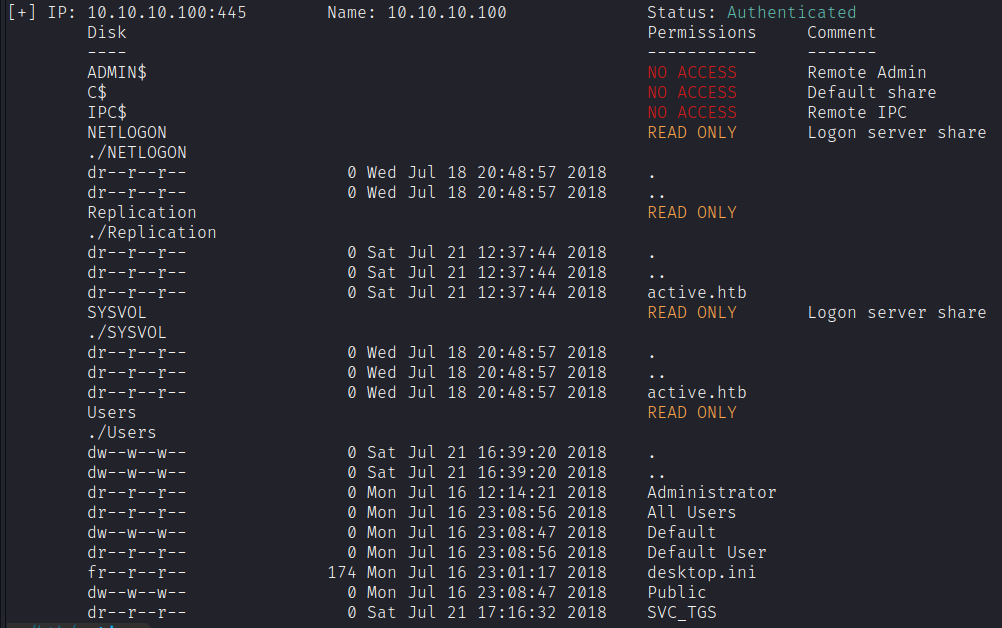Click the ADMIN$ share name
Image resolution: width=1002 pixels, height=628 pixels.
(117, 72)
